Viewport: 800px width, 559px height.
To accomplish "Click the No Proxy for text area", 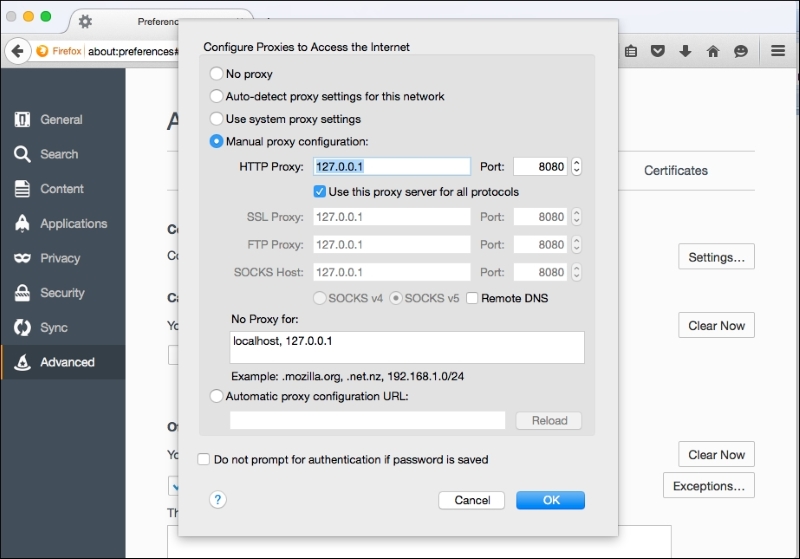I will pyautogui.click(x=407, y=347).
